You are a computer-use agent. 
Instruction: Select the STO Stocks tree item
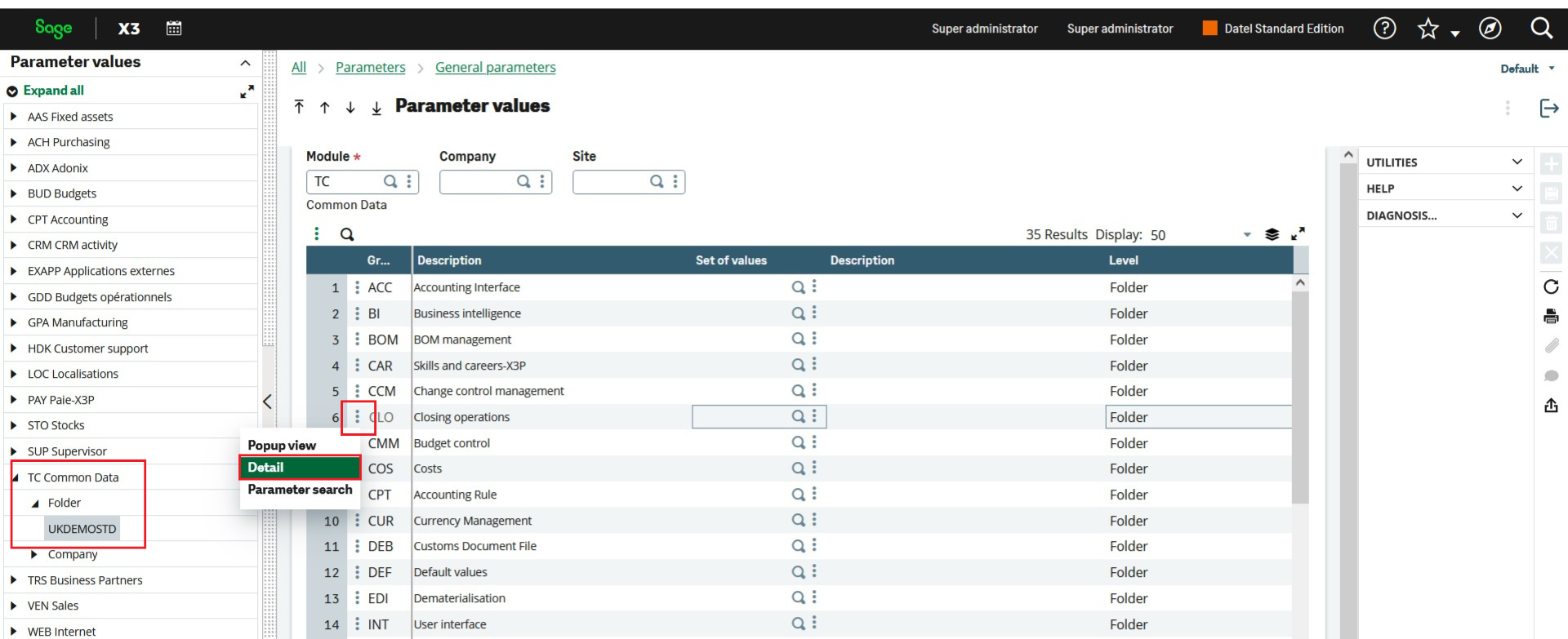(x=56, y=425)
